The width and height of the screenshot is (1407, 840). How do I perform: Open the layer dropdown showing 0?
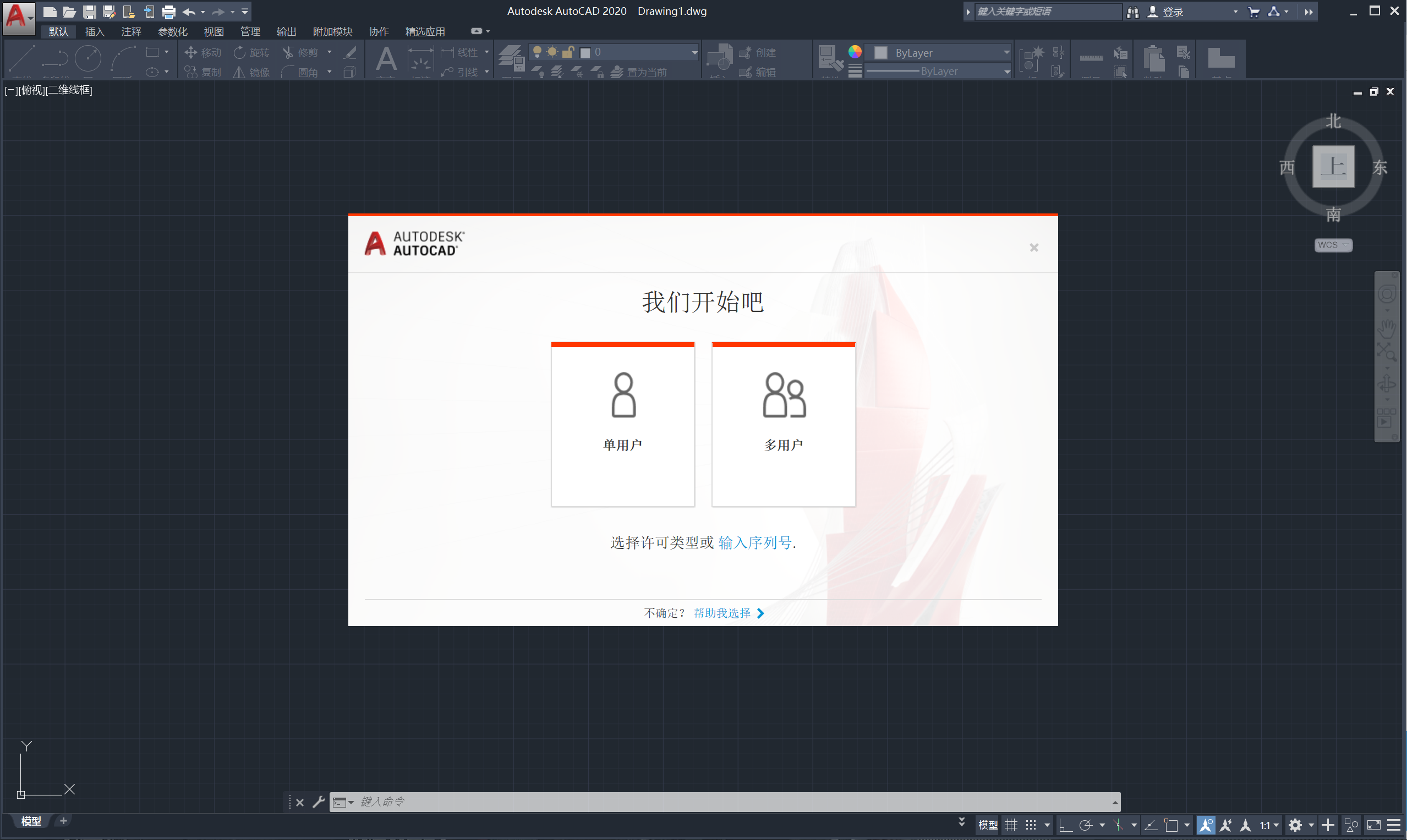(x=614, y=52)
